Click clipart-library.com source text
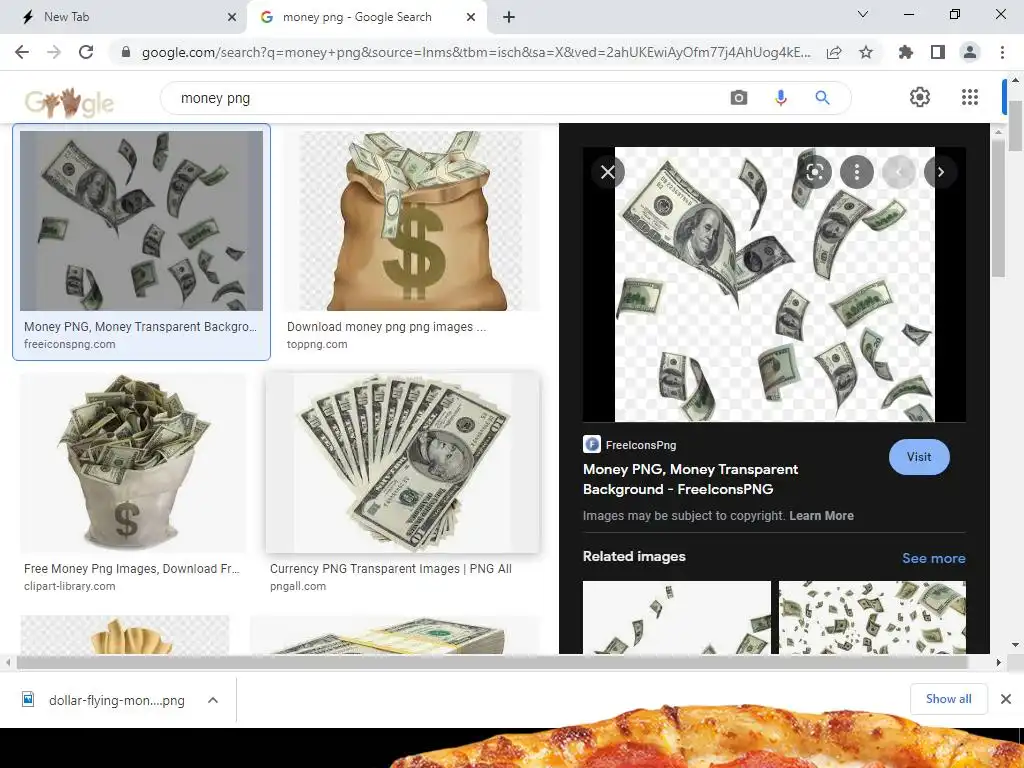The width and height of the screenshot is (1024, 768). 69,586
